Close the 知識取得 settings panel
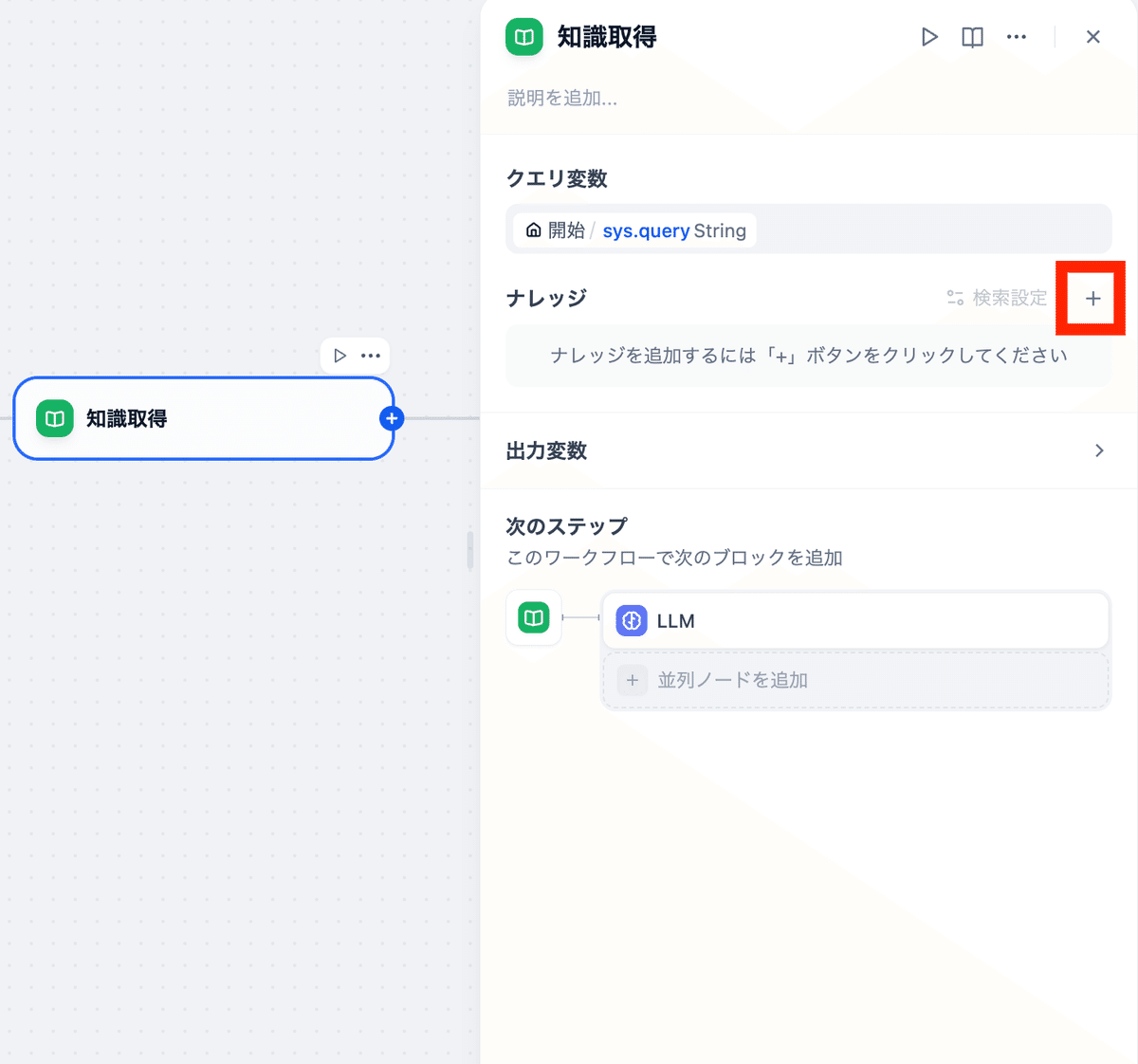 (x=1093, y=37)
